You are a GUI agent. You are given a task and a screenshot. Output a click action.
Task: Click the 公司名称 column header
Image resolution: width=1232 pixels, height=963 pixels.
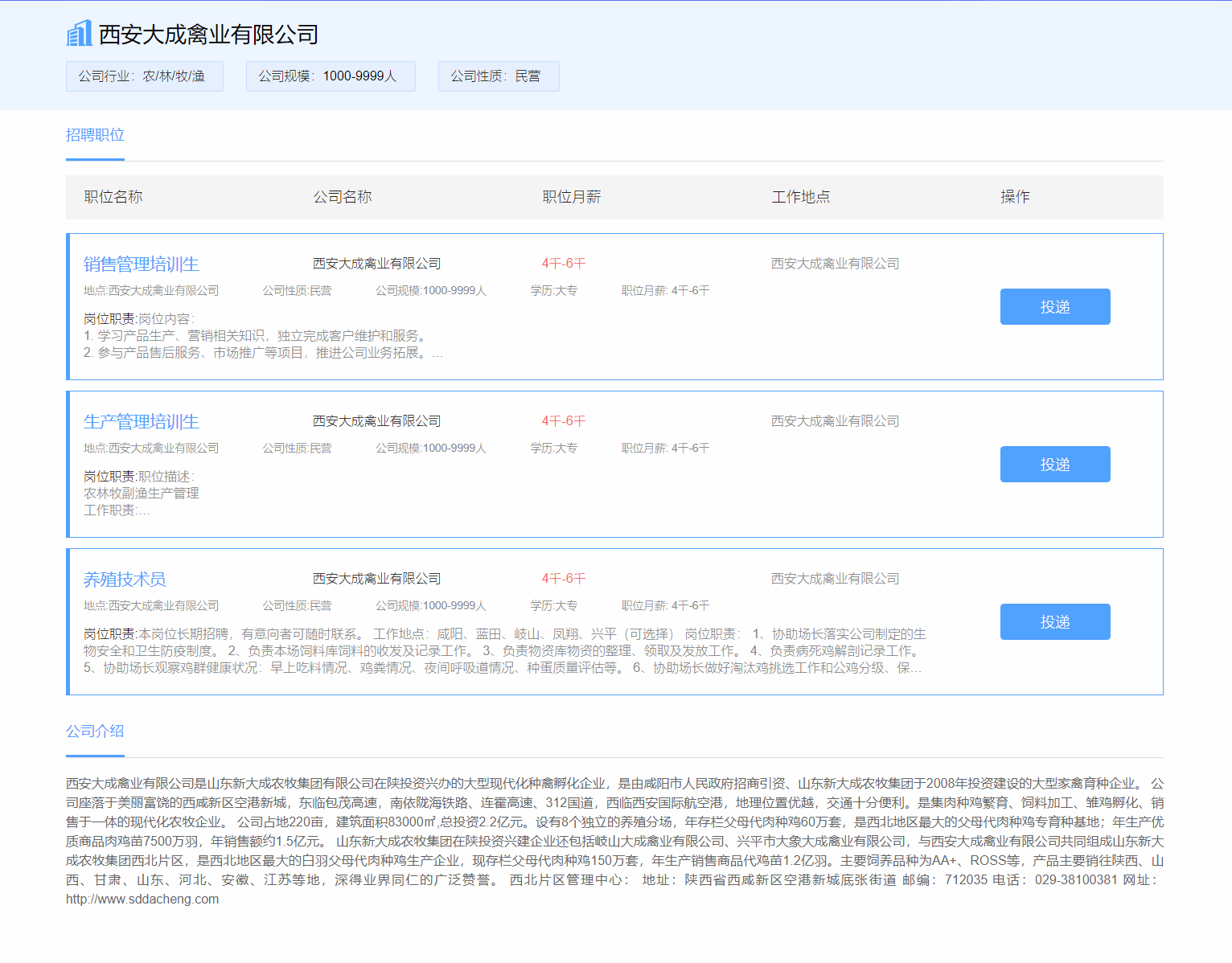(342, 197)
